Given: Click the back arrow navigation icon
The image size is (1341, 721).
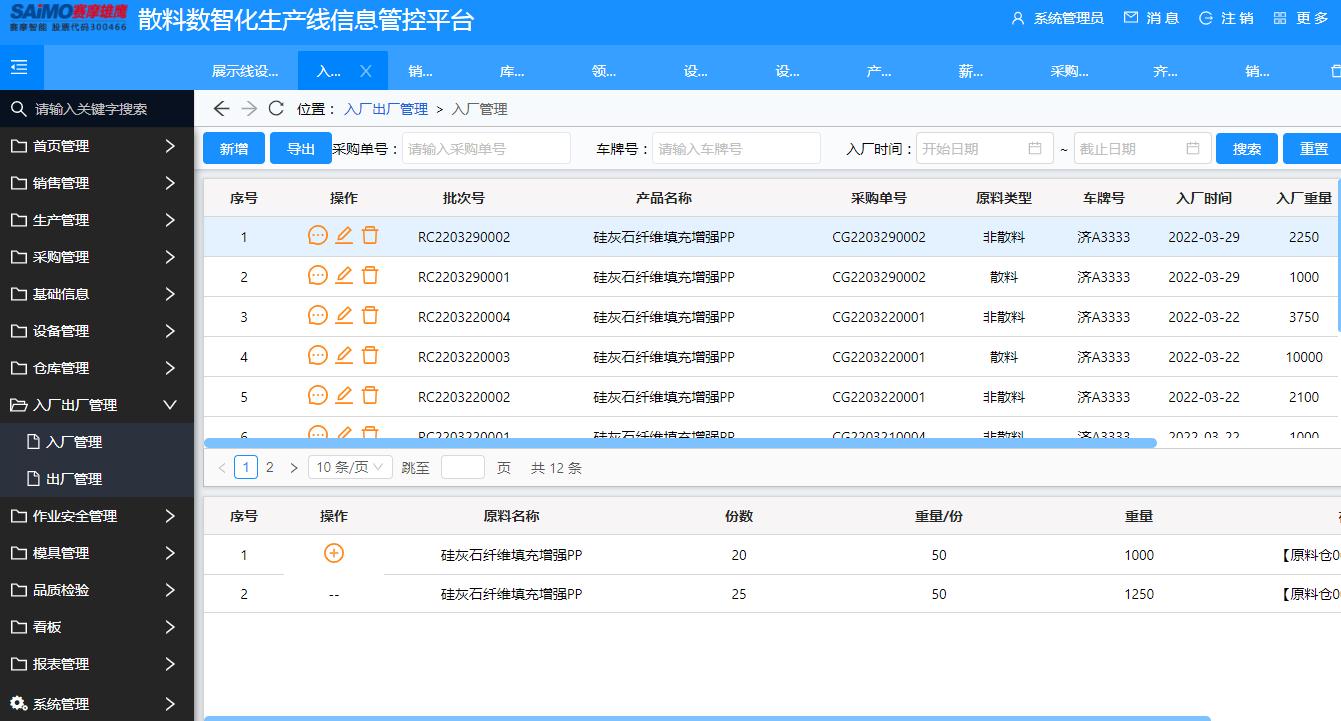Looking at the screenshot, I should coord(221,108).
